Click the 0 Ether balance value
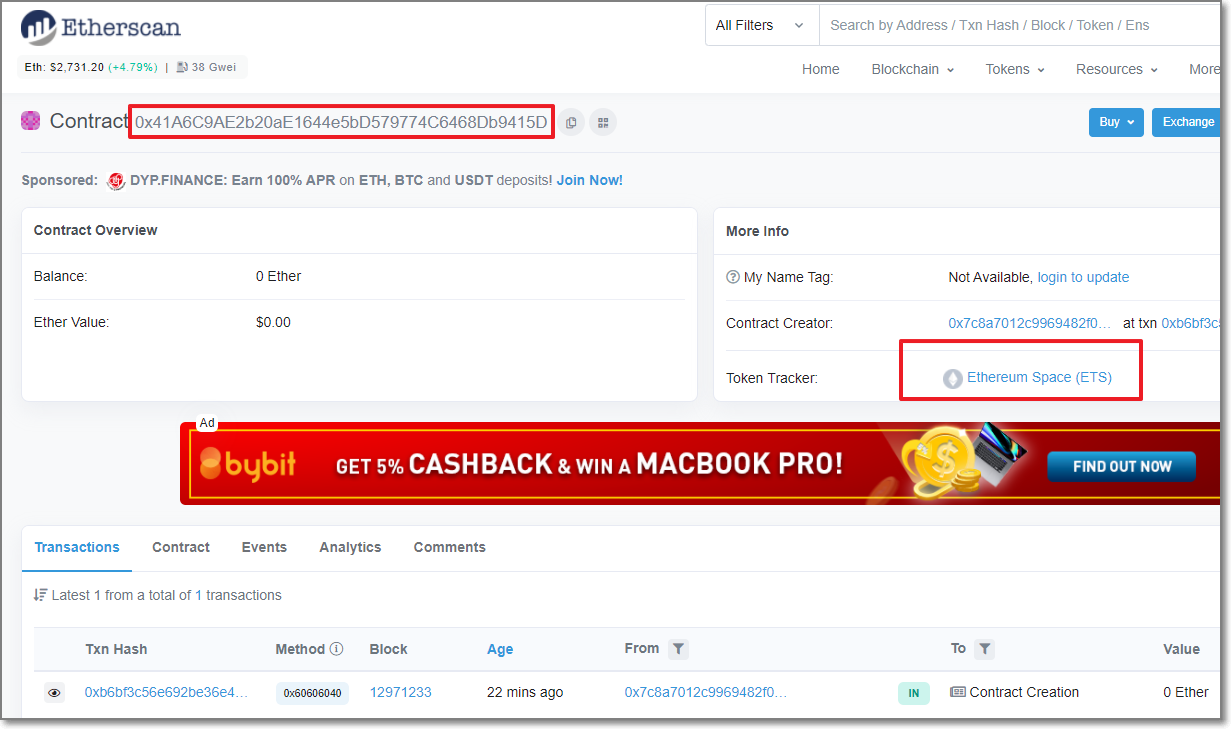1231x729 pixels. coord(278,276)
